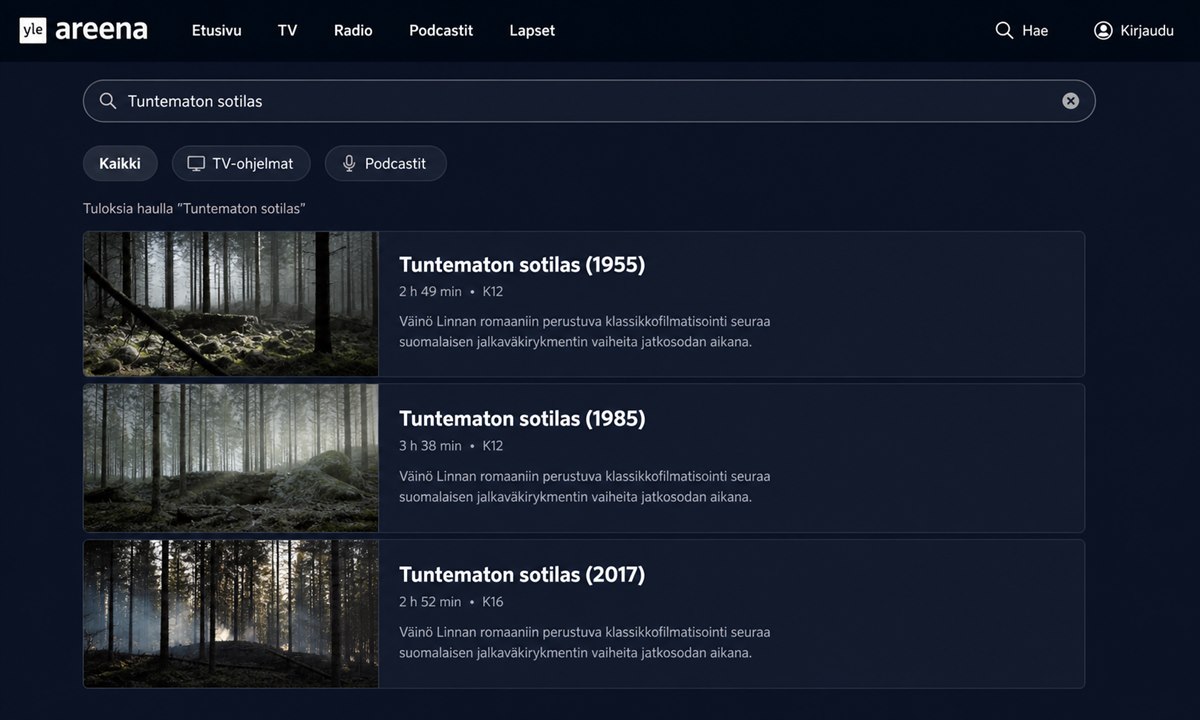1200x720 pixels.
Task: Open the Tuntematon sotilas (2017) title
Action: [x=522, y=574]
